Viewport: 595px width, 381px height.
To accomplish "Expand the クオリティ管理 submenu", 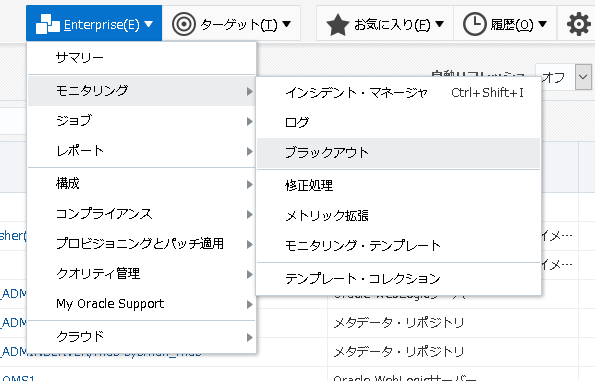I will (142, 274).
